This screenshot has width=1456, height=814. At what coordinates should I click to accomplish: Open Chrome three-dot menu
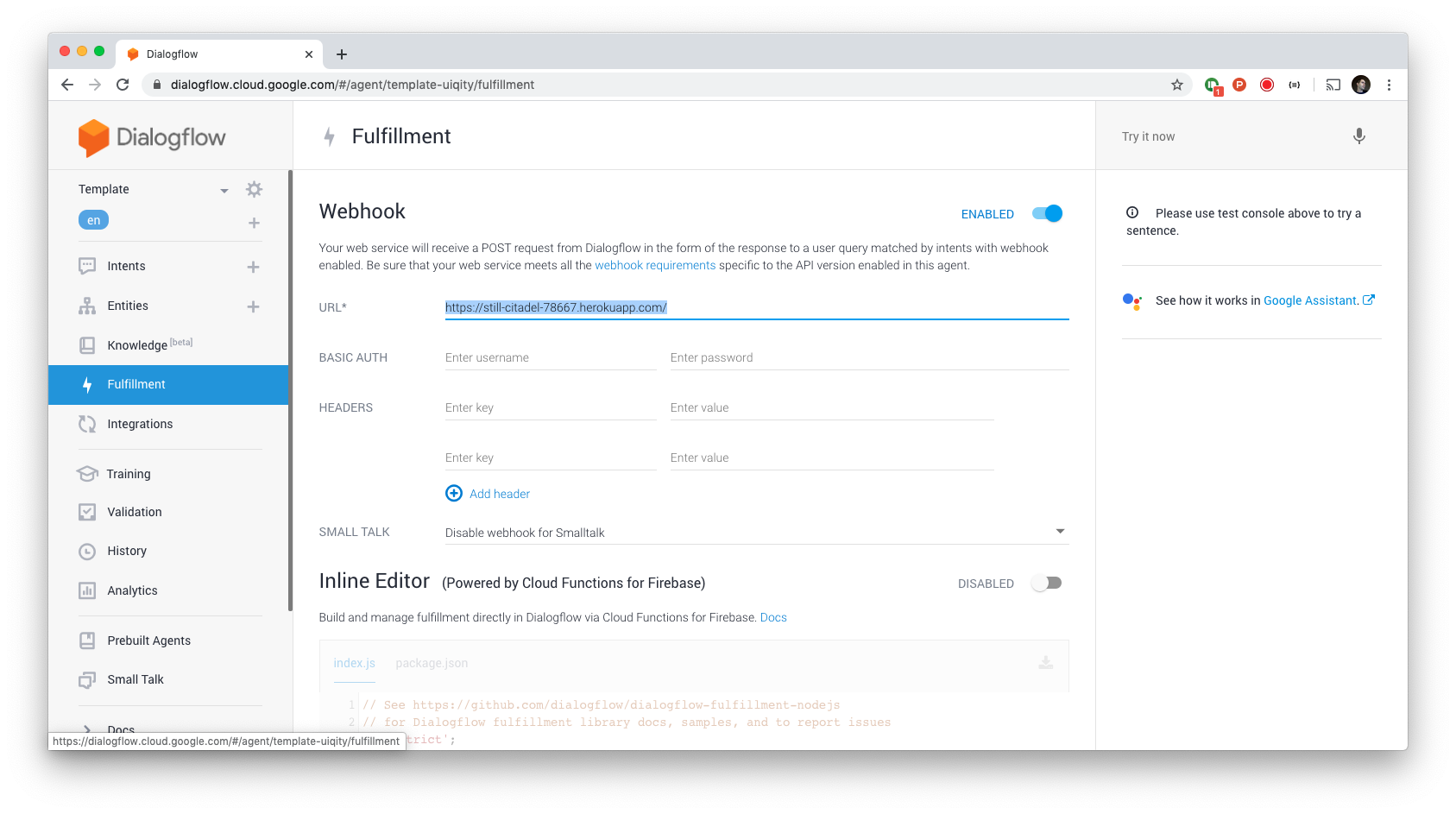point(1389,85)
